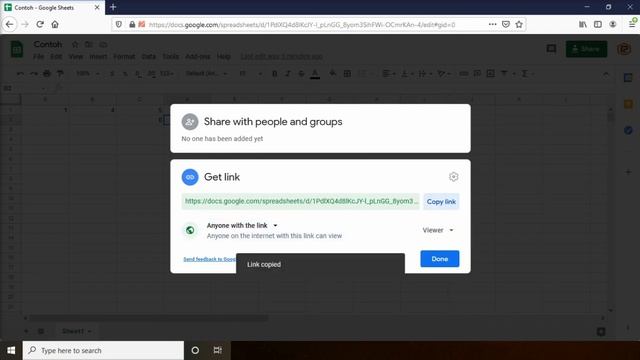The width and height of the screenshot is (640, 360).
Task: Click the Copy link button
Action: point(441,202)
